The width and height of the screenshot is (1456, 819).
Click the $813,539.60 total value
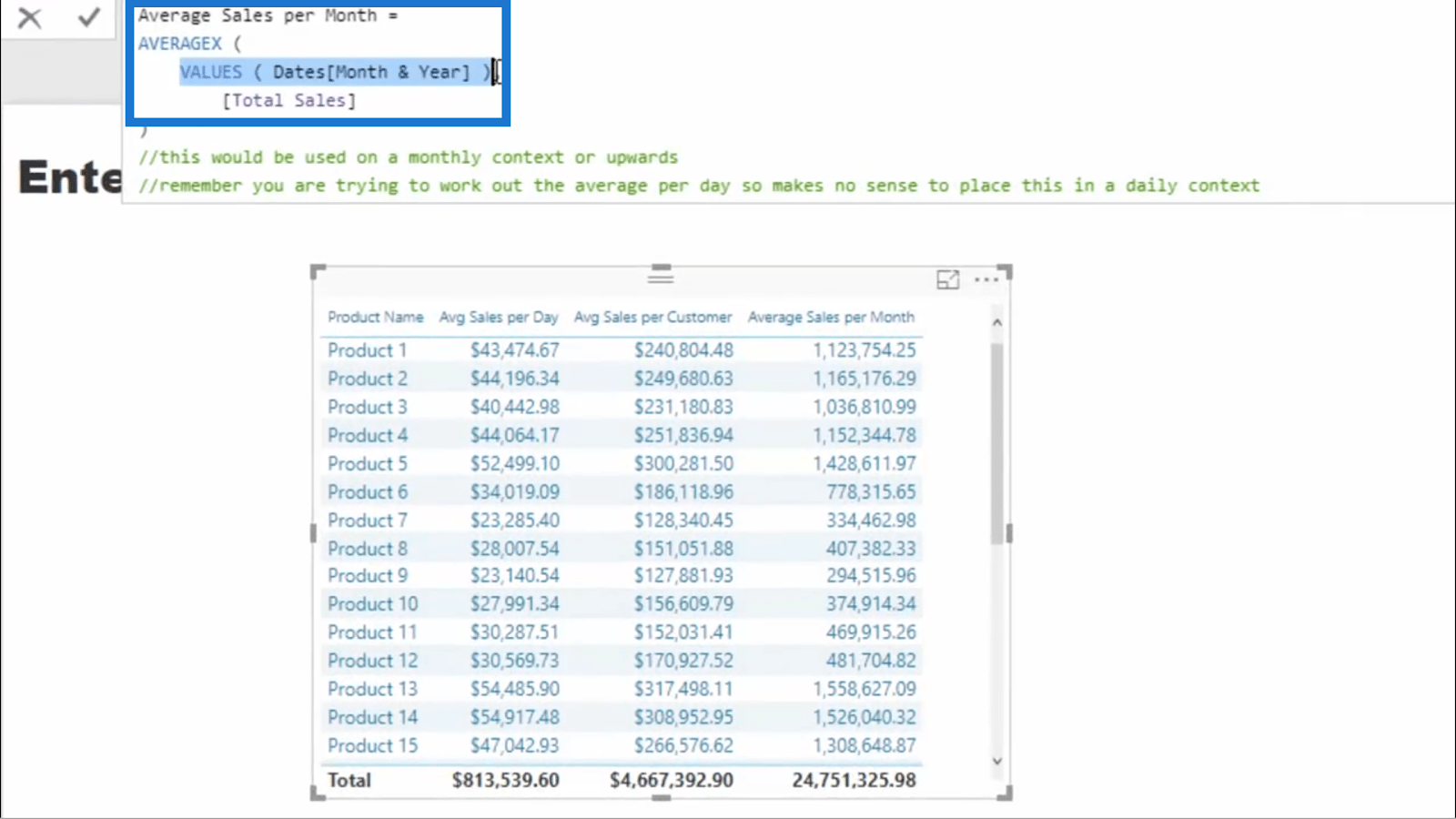pyautogui.click(x=505, y=780)
